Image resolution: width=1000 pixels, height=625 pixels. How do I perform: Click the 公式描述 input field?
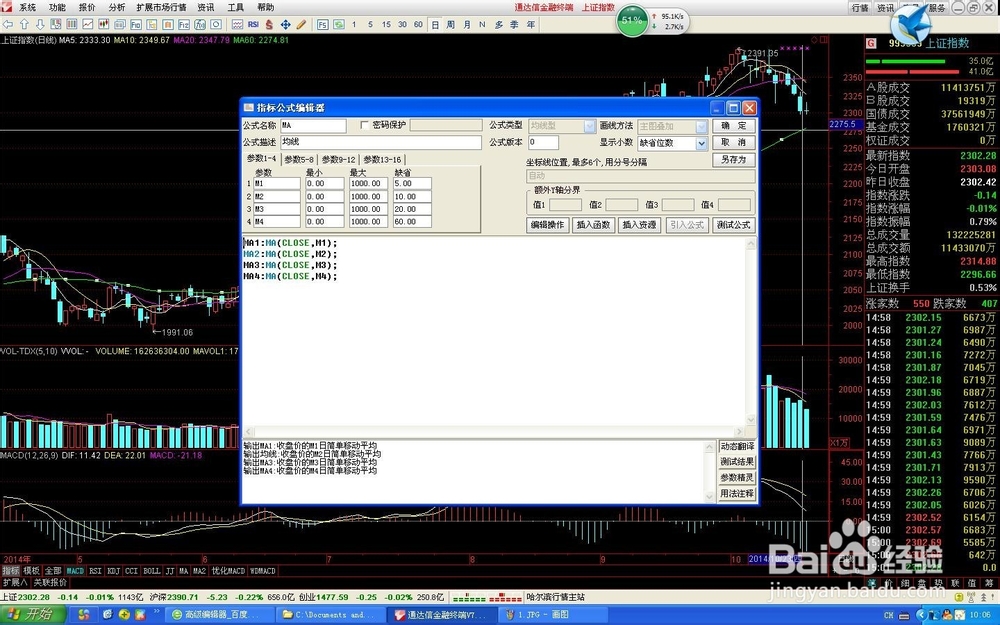point(380,142)
